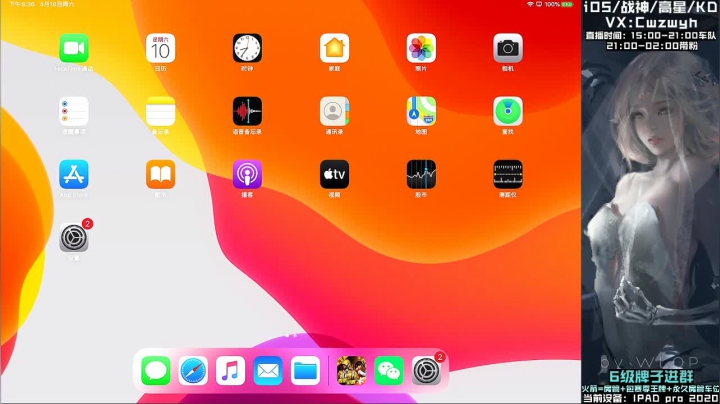Open the Files app in the dock
Image resolution: width=720 pixels, height=404 pixels.
coord(305,370)
